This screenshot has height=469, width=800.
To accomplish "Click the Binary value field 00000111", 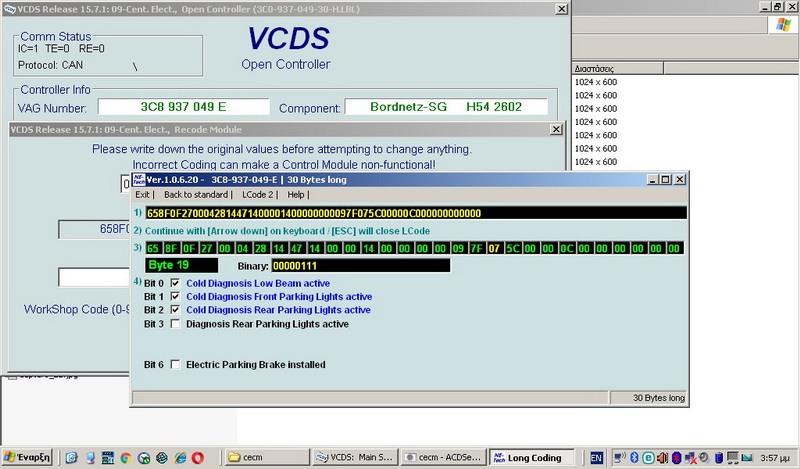I will (x=361, y=266).
